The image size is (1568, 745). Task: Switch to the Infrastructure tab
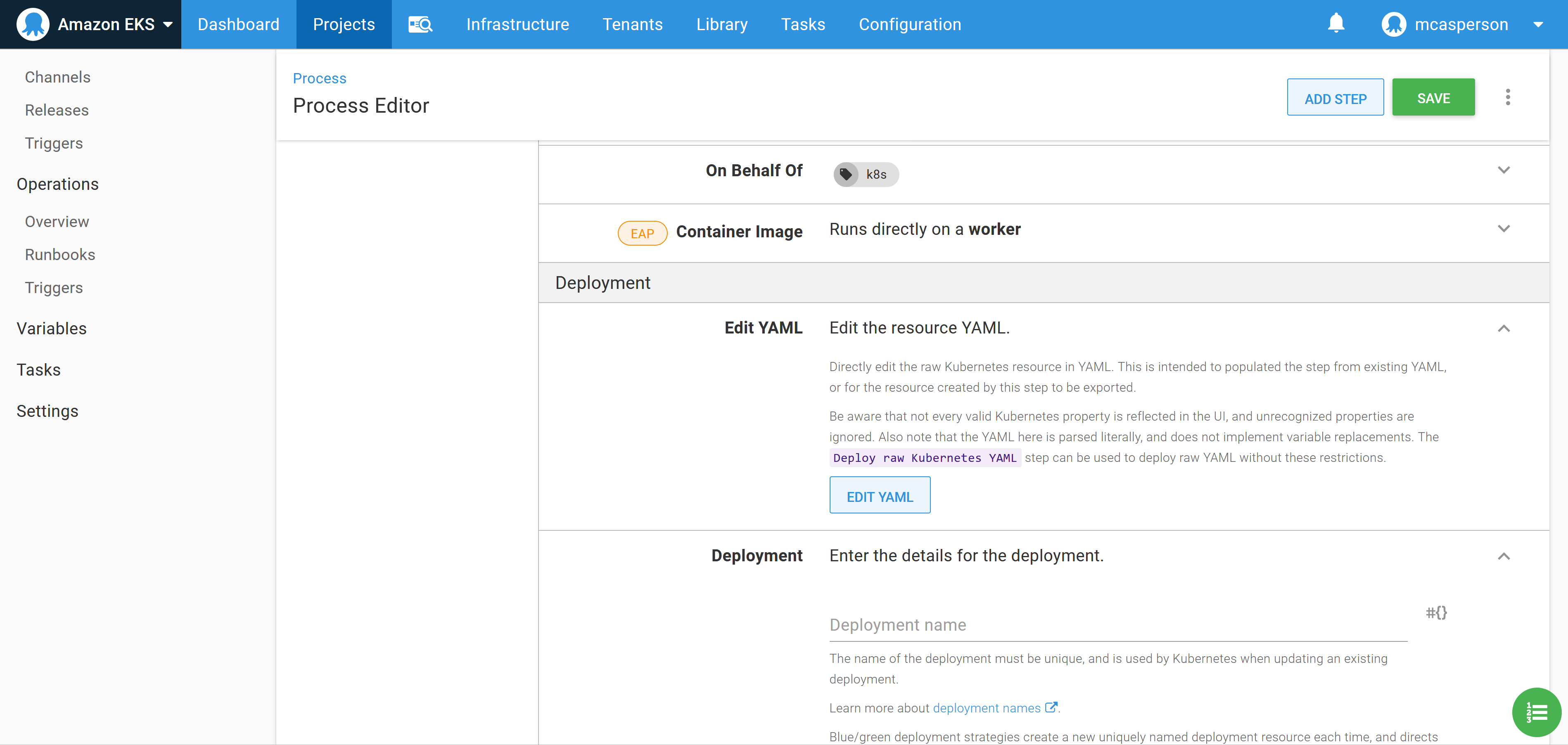click(x=517, y=24)
